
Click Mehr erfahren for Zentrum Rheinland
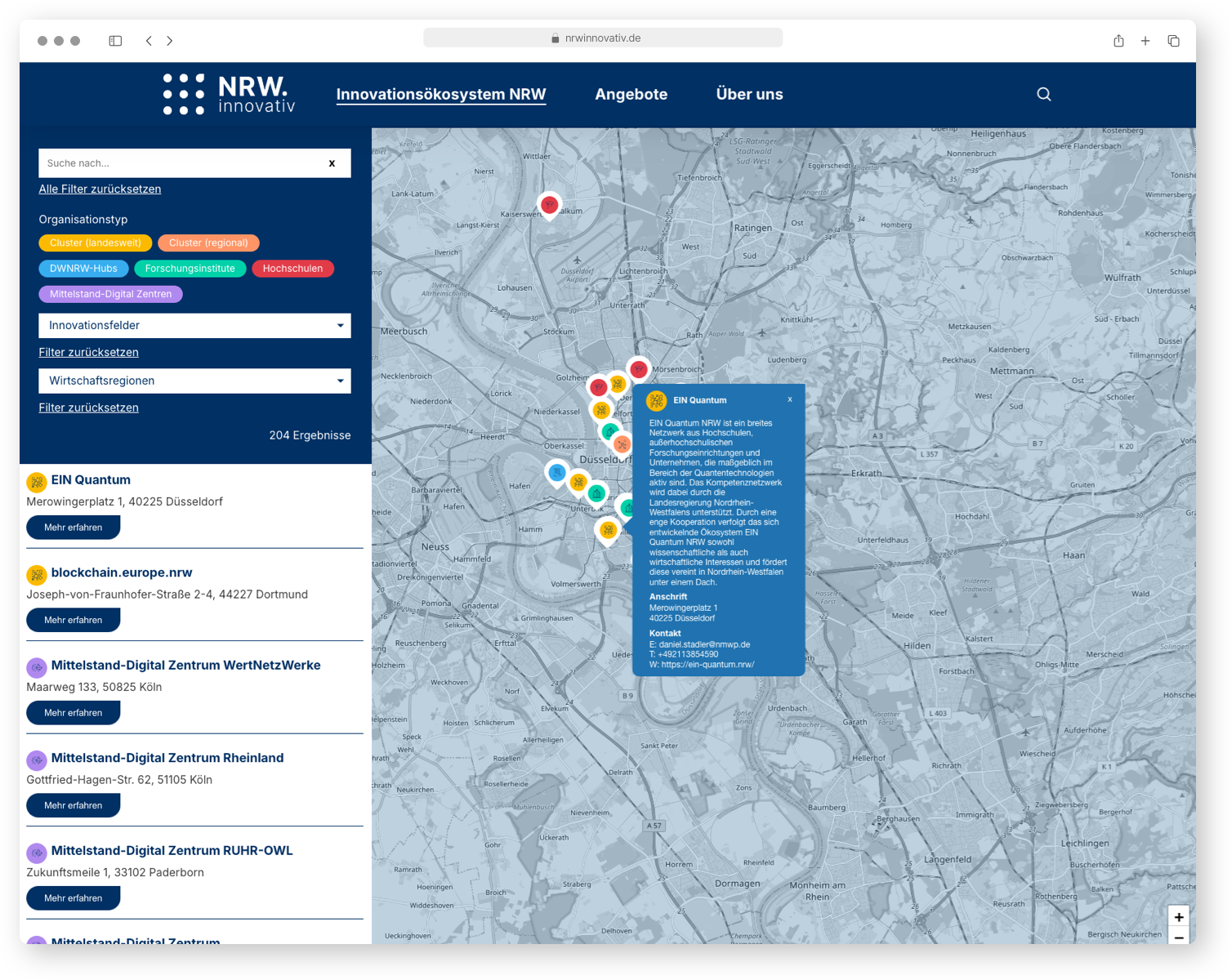point(74,806)
